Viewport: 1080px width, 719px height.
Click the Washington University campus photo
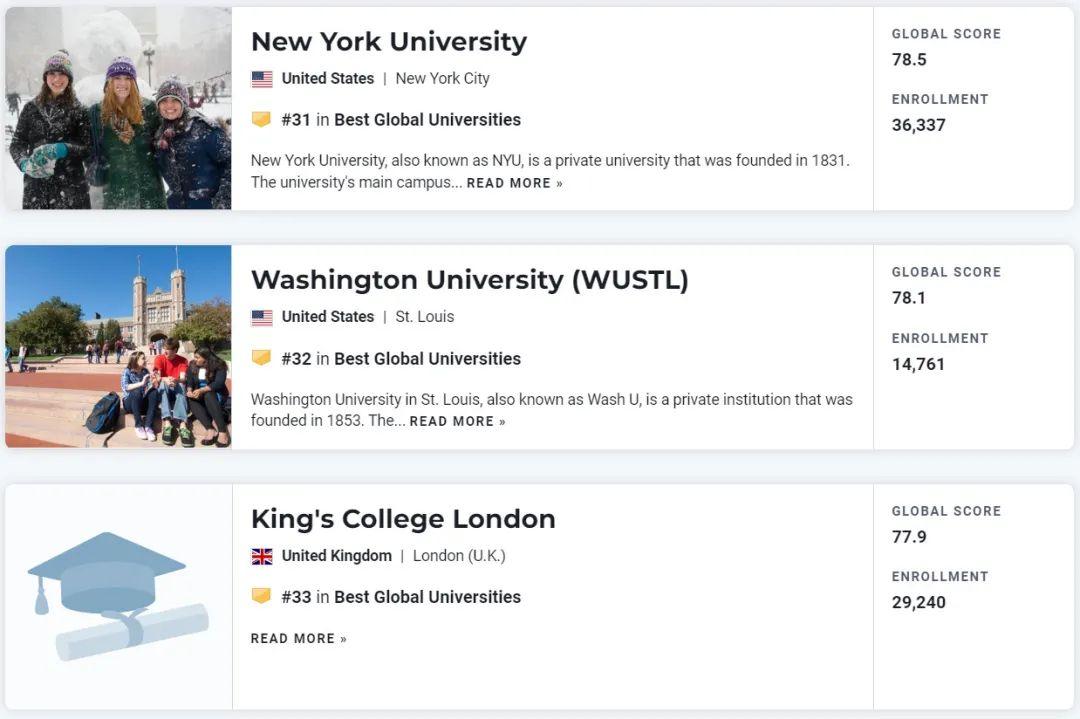click(x=117, y=346)
